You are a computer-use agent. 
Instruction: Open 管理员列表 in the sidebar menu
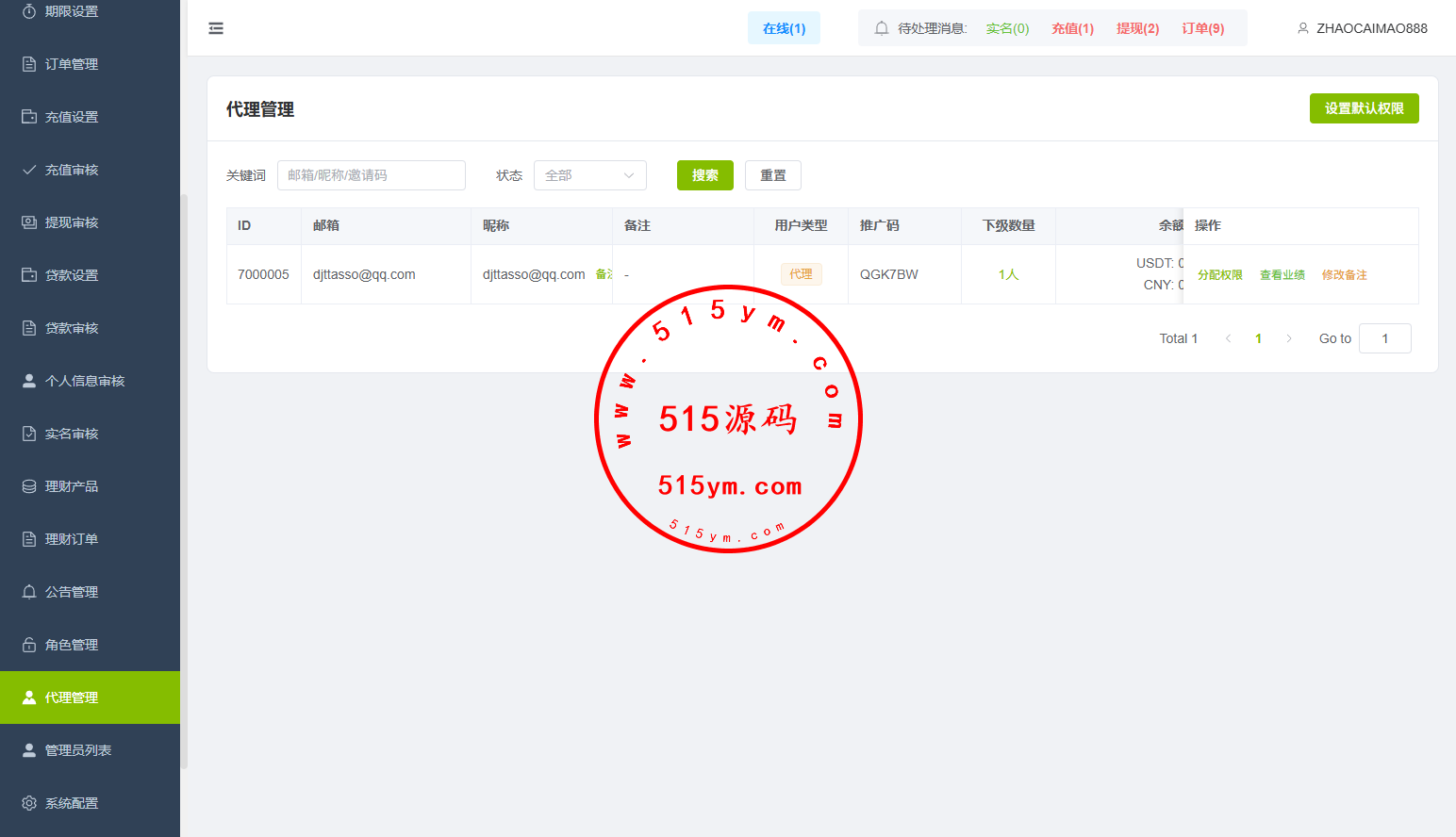click(78, 750)
